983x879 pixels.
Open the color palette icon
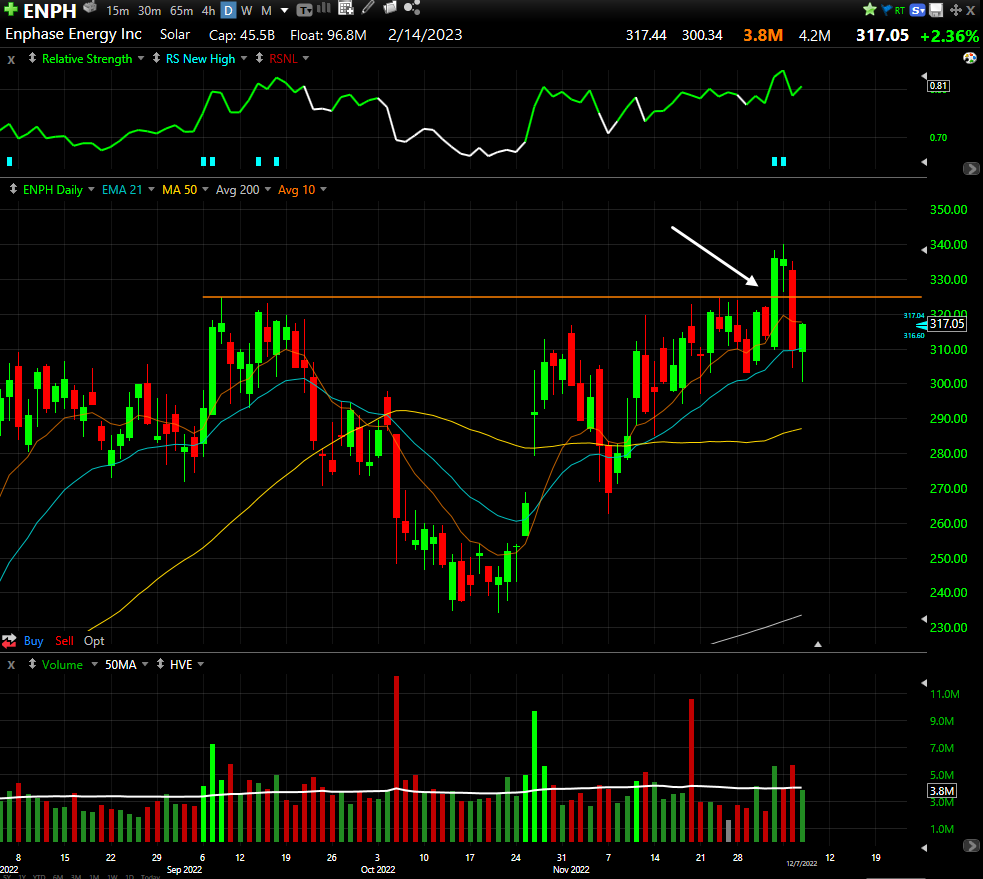coord(970,58)
